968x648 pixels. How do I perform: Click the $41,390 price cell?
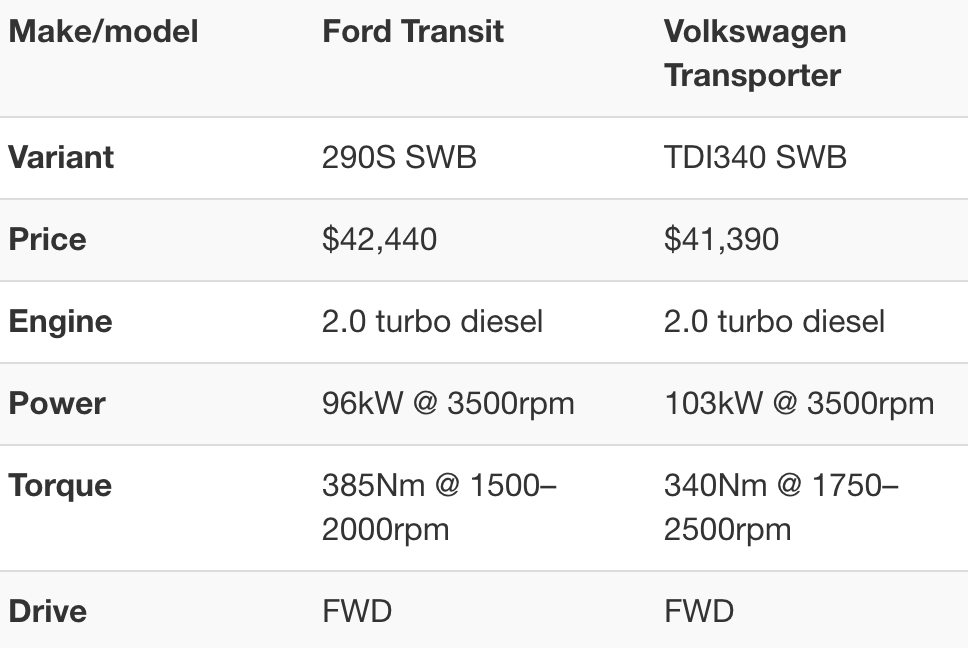[x=721, y=239]
